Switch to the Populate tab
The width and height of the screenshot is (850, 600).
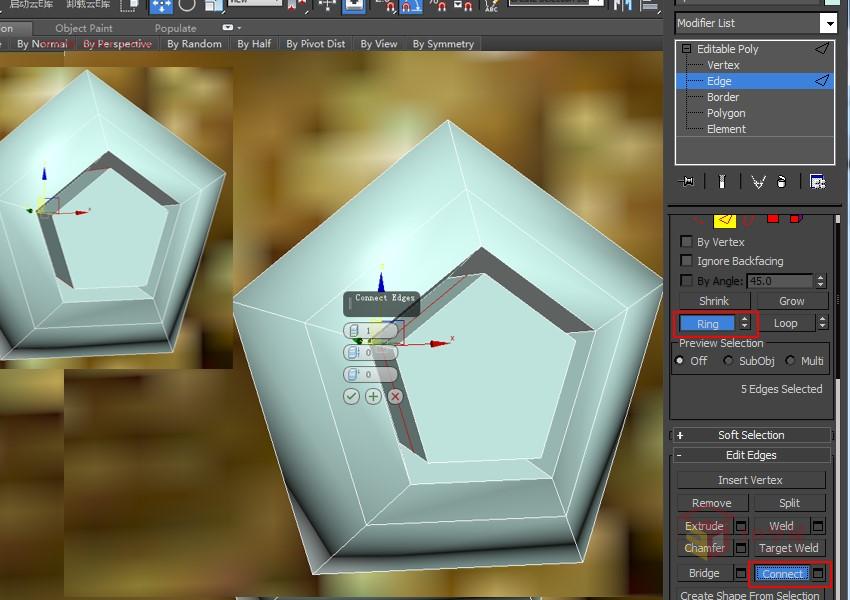pos(175,27)
